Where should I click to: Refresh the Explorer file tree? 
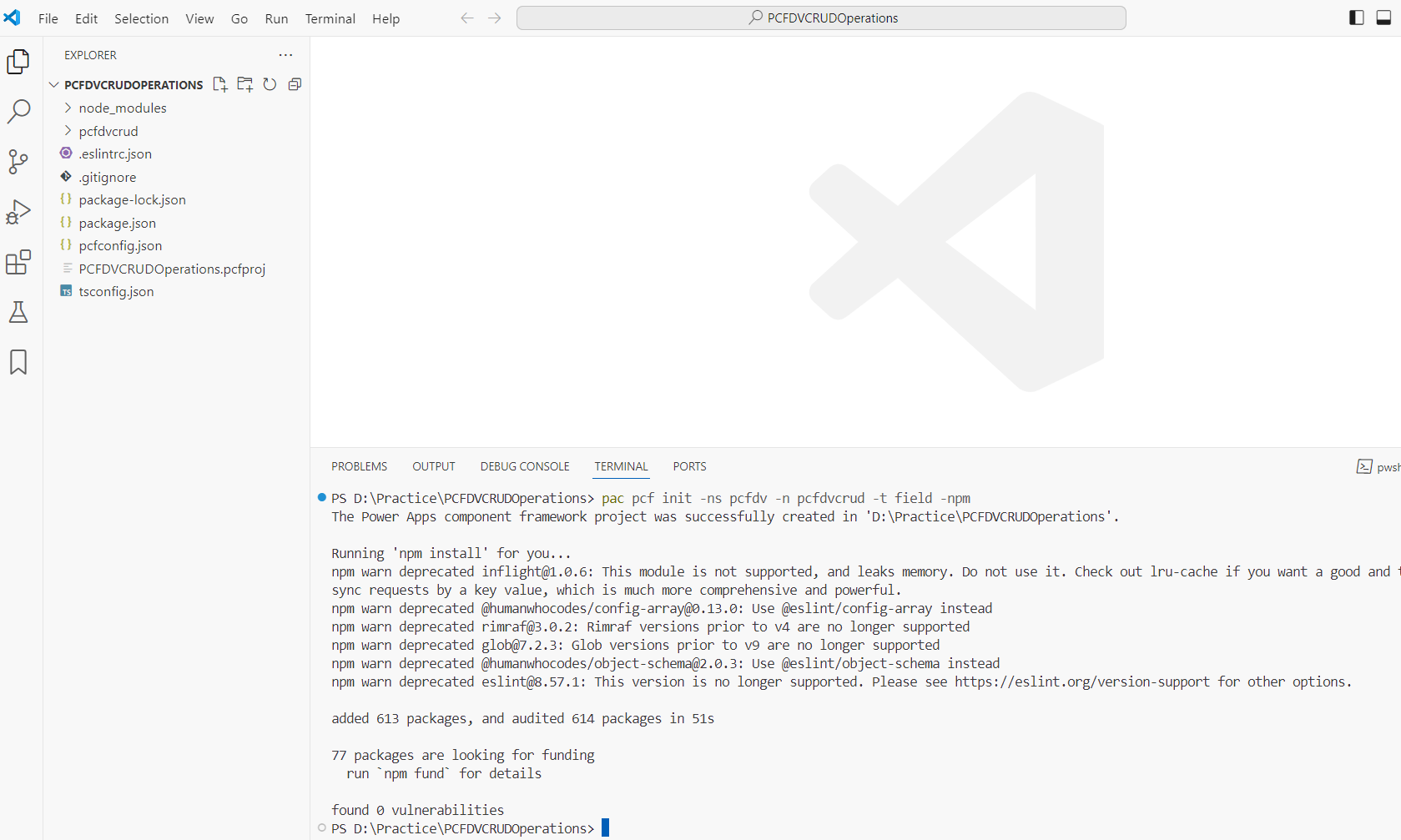pyautogui.click(x=270, y=84)
